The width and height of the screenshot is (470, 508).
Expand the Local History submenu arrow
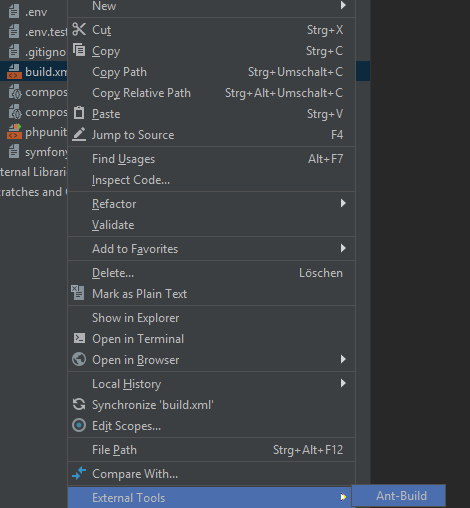click(x=343, y=383)
